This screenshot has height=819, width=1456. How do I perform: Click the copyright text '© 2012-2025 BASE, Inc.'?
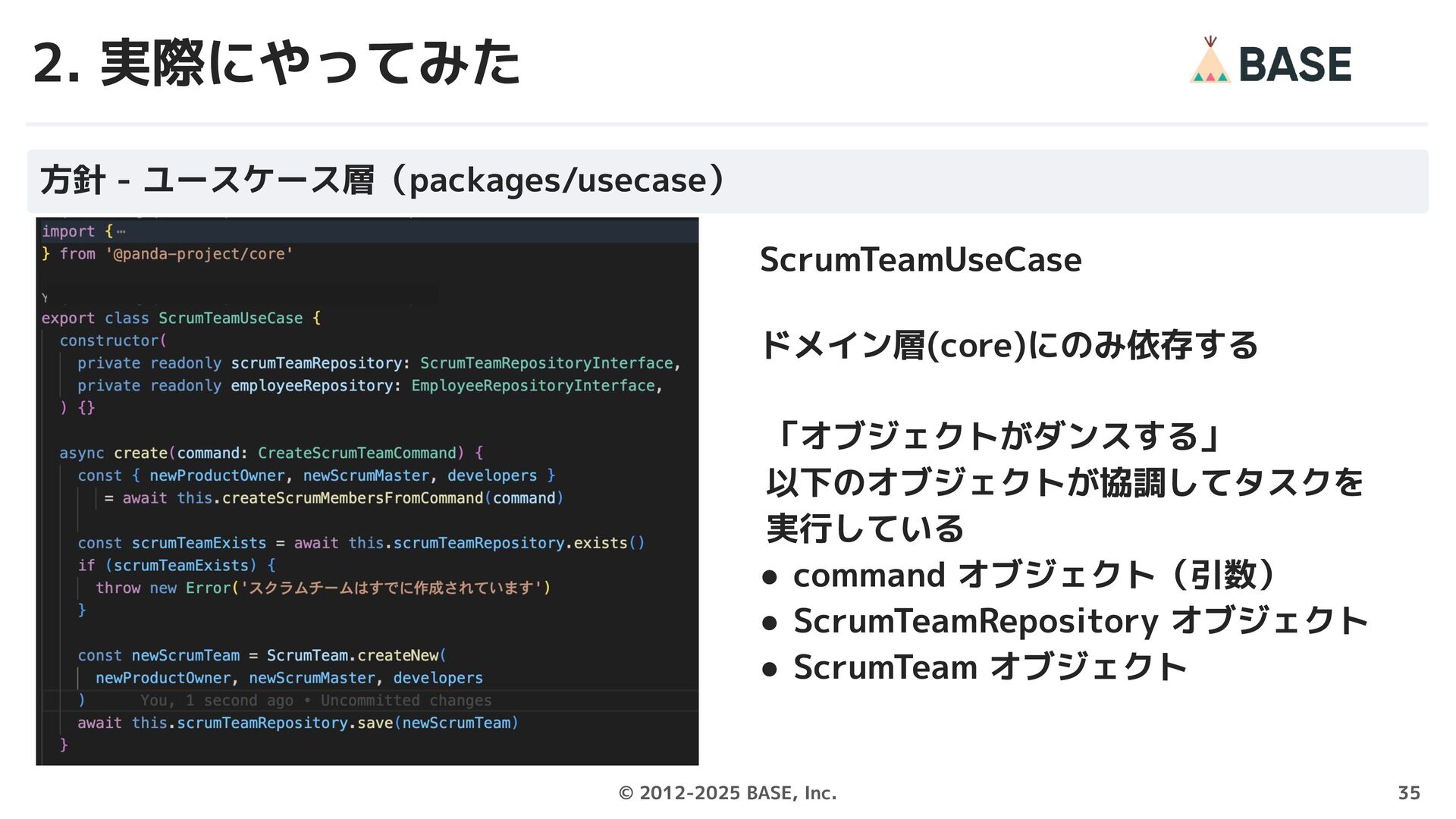click(x=727, y=792)
